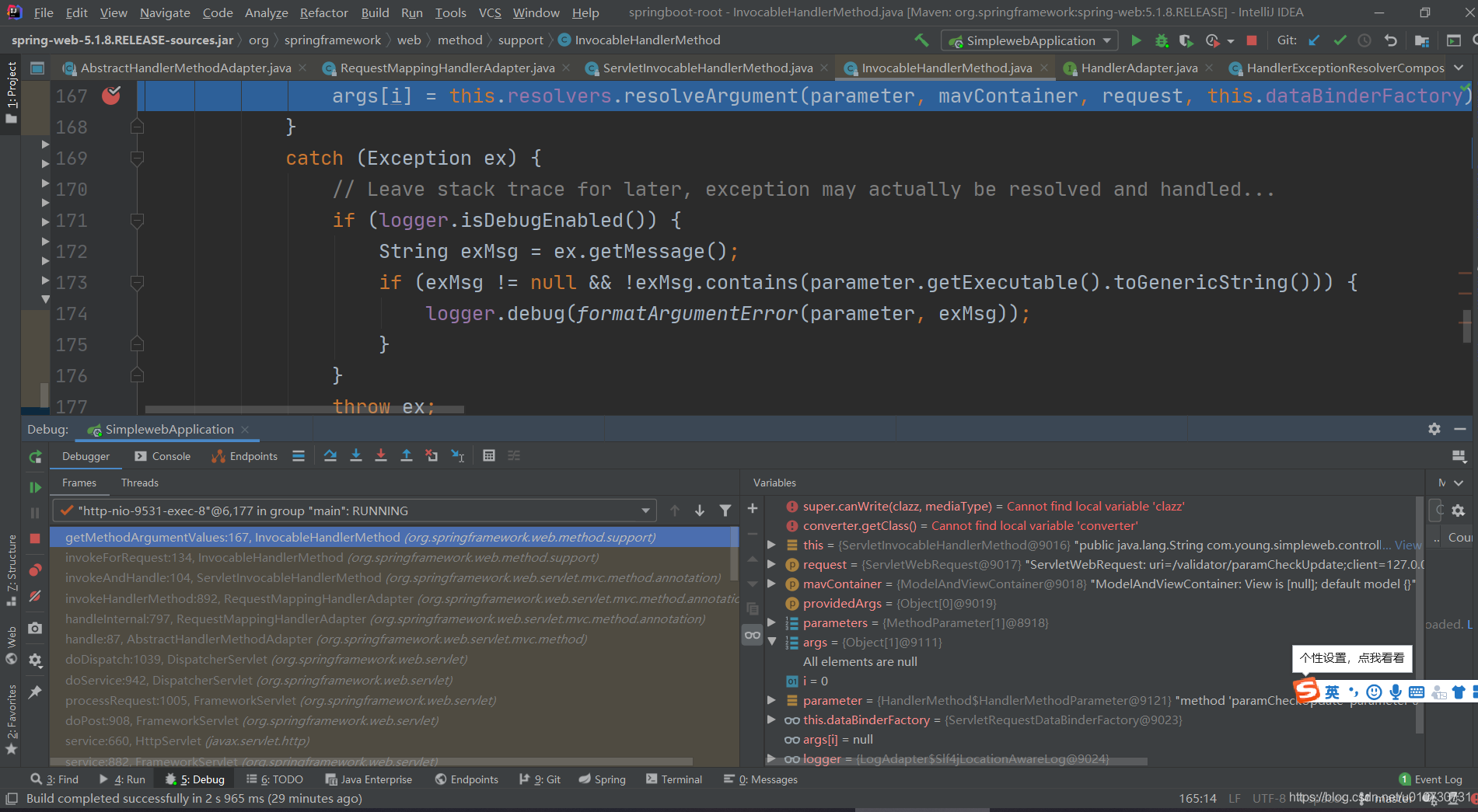Click the Show Execution Point icon
This screenshot has width=1478, height=812.
point(299,456)
